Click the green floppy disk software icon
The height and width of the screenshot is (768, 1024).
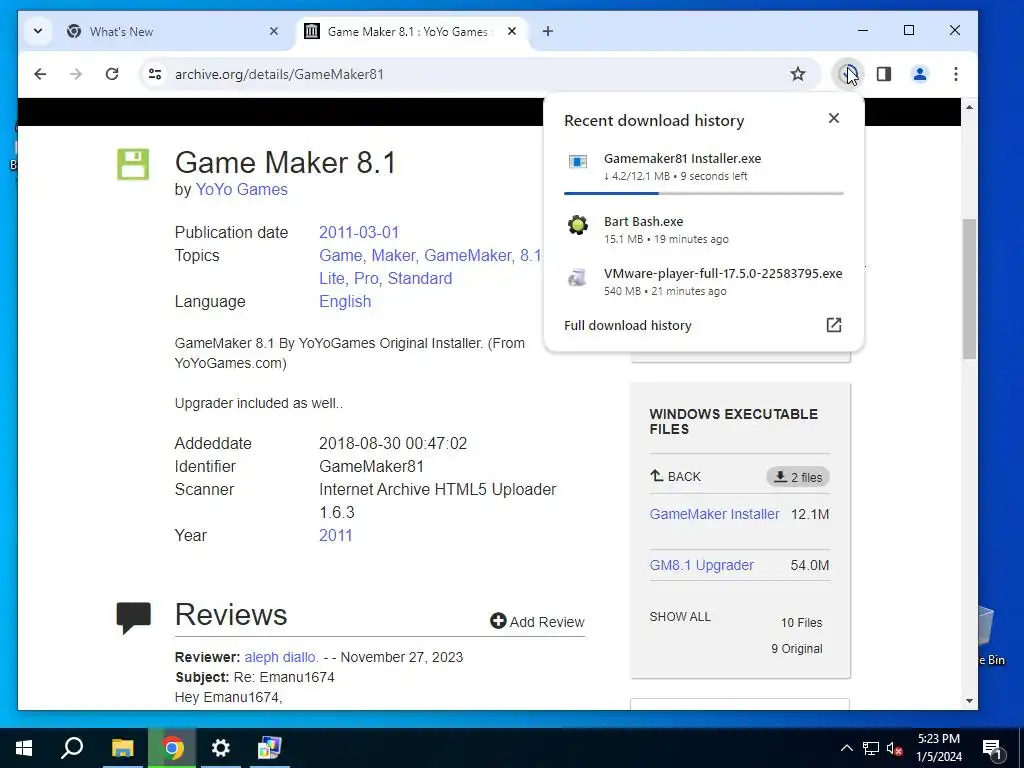pos(133,164)
